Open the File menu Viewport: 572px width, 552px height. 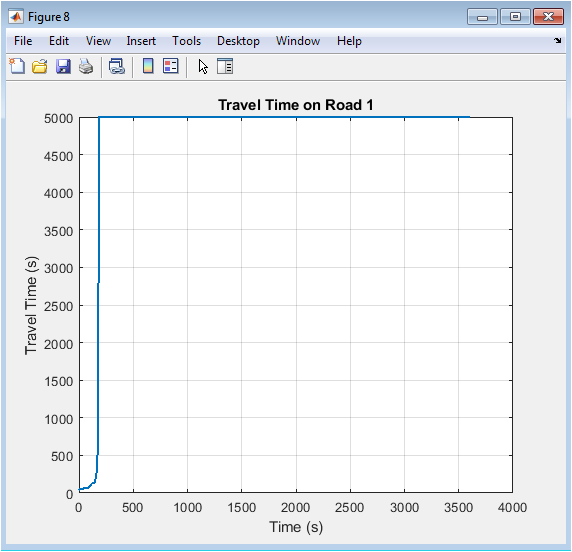coord(23,41)
